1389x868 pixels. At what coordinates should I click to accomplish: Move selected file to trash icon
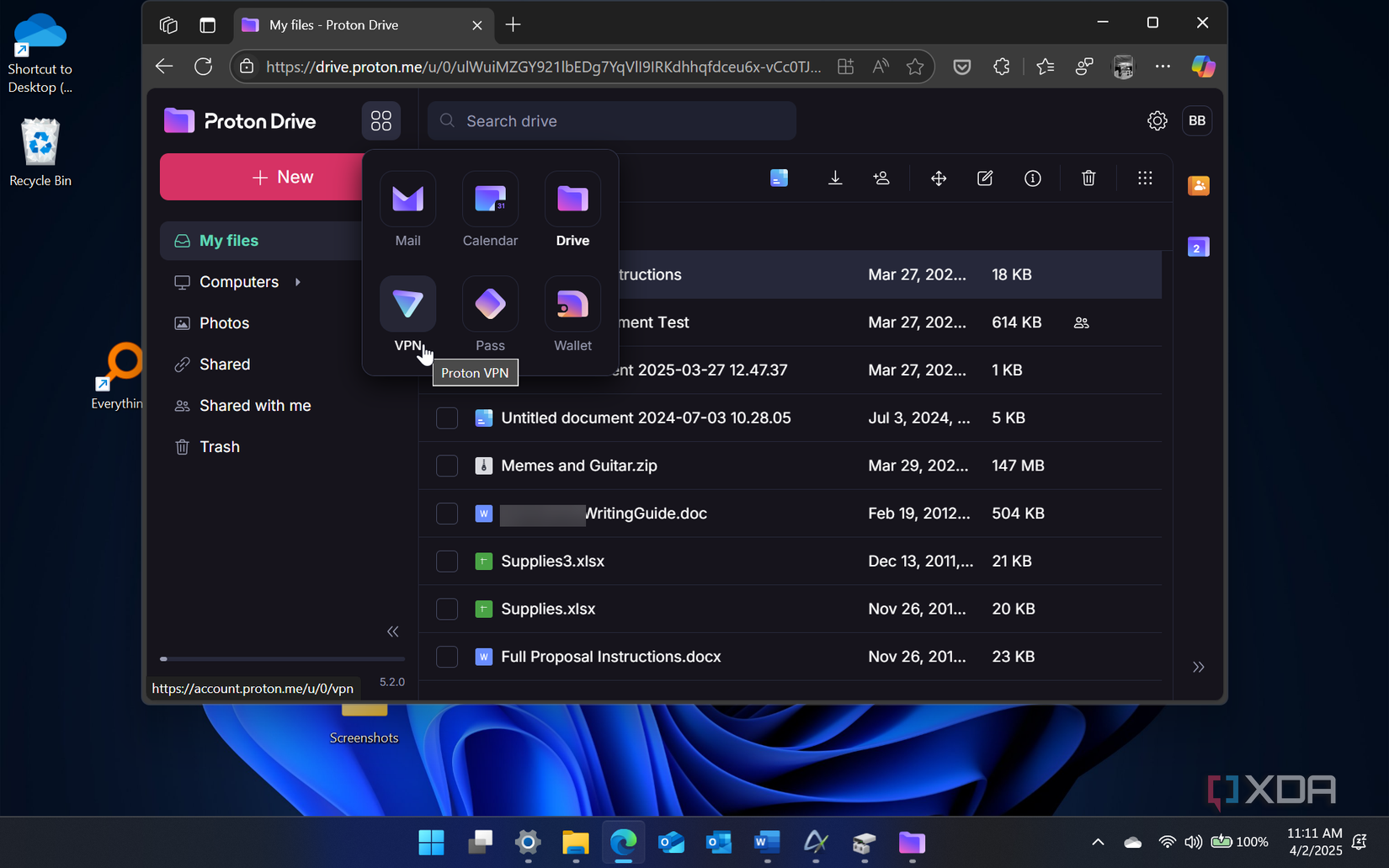coord(1088,178)
